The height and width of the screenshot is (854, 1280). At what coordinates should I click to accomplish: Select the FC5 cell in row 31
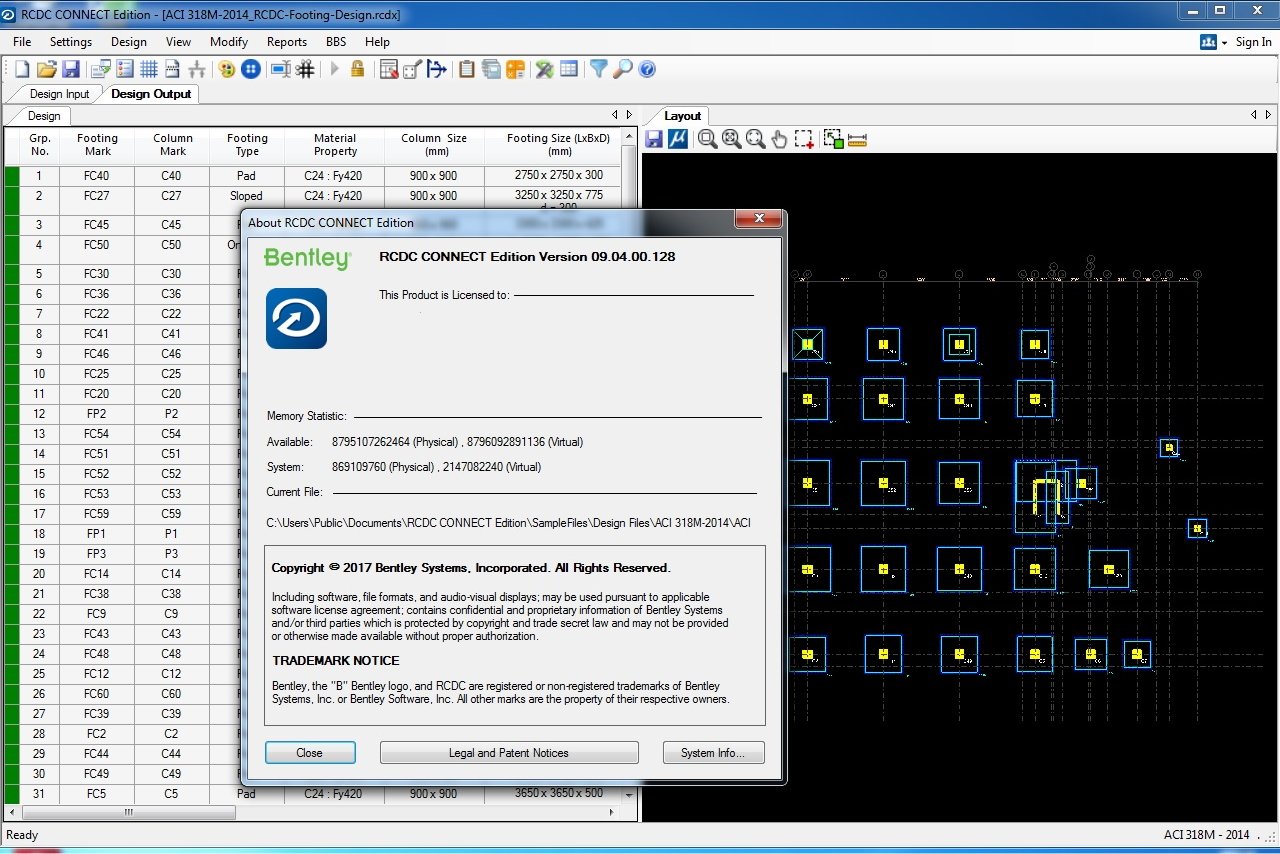tap(97, 794)
